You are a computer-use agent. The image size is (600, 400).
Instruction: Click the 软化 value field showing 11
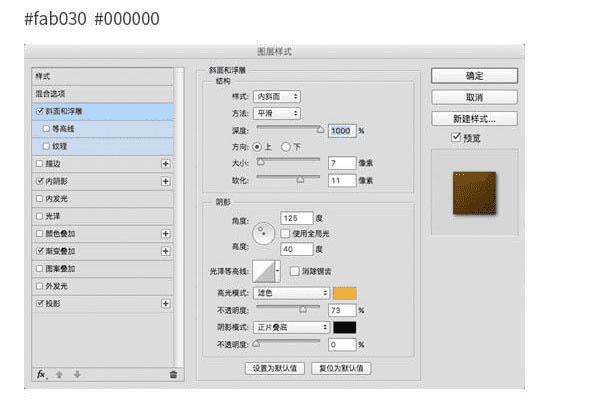coord(342,181)
